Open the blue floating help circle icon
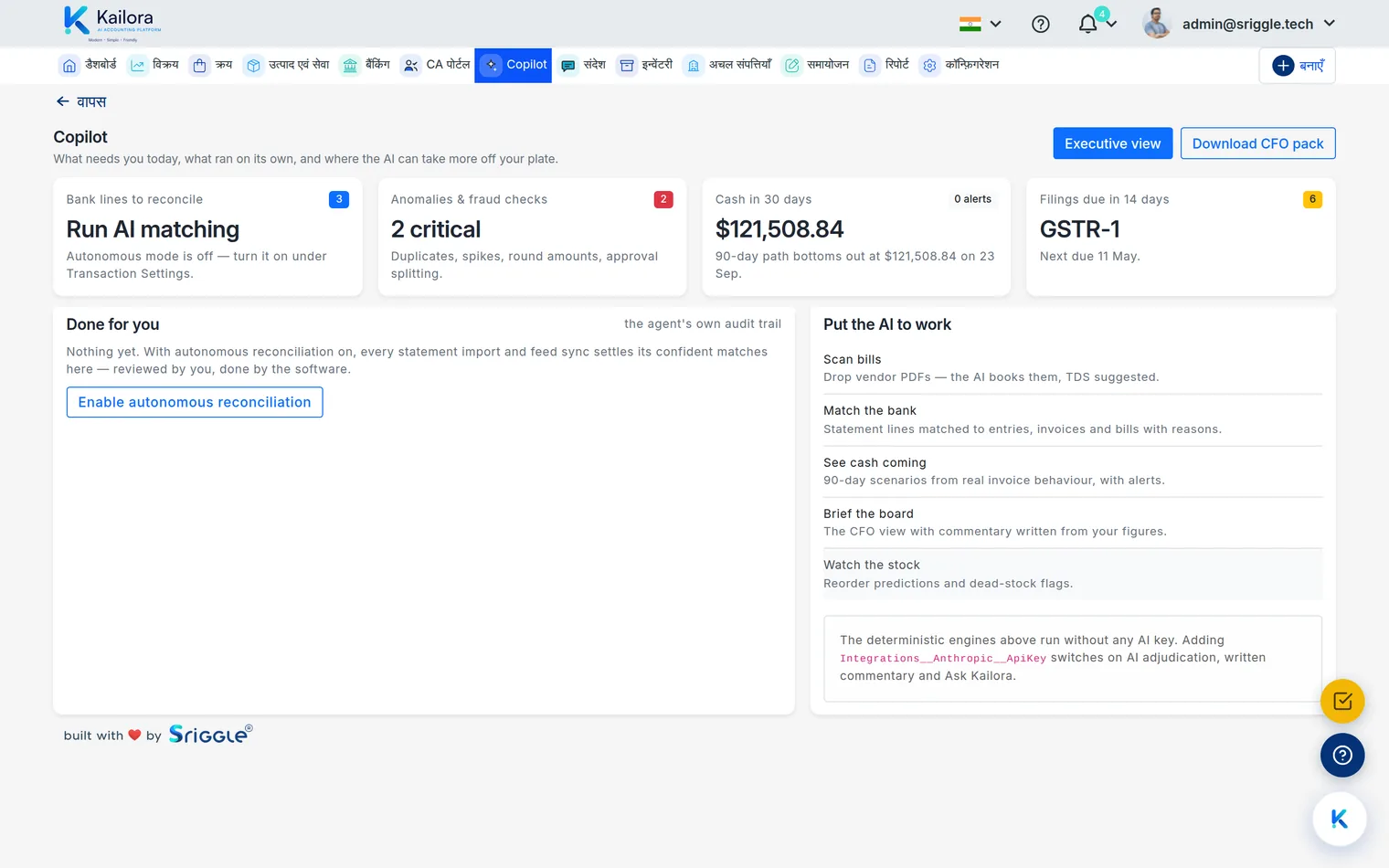 1342,756
